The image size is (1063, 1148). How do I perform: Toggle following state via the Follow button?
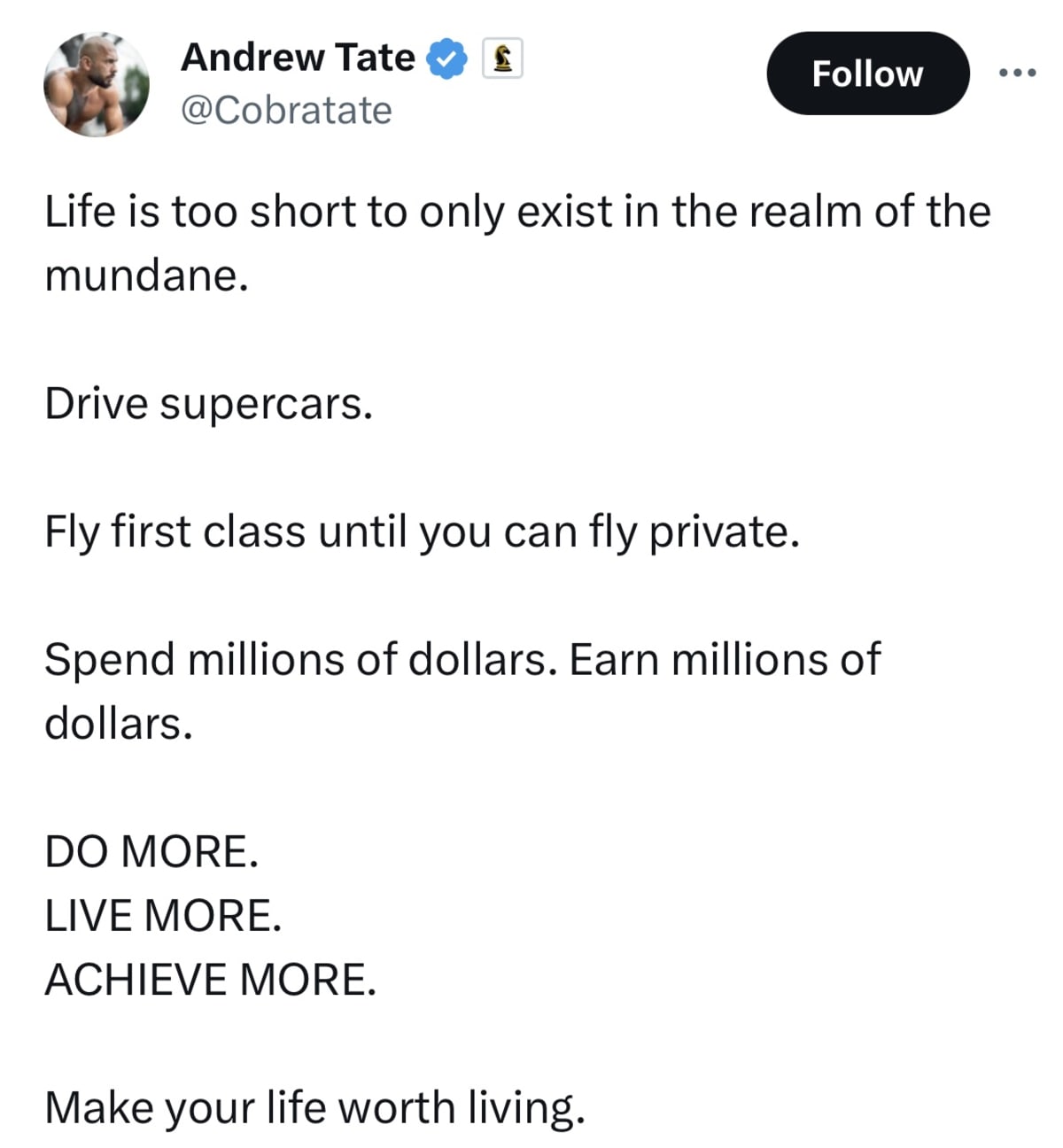pyautogui.click(x=866, y=74)
